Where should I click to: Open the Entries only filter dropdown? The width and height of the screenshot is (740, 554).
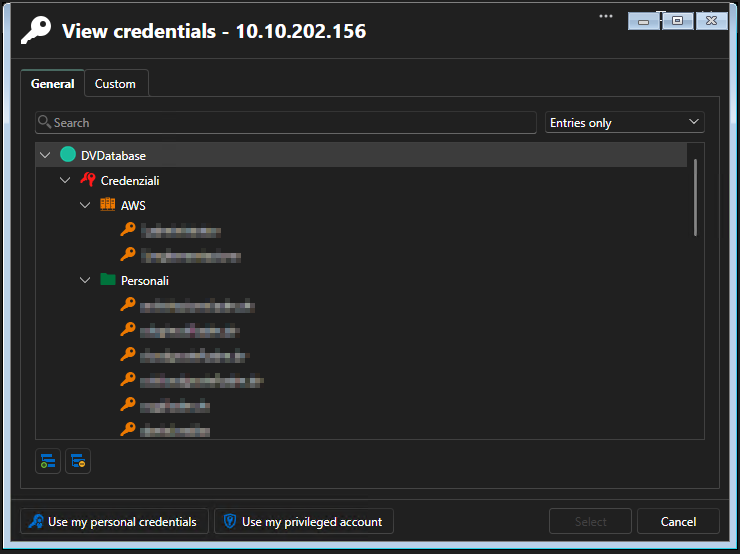point(624,122)
